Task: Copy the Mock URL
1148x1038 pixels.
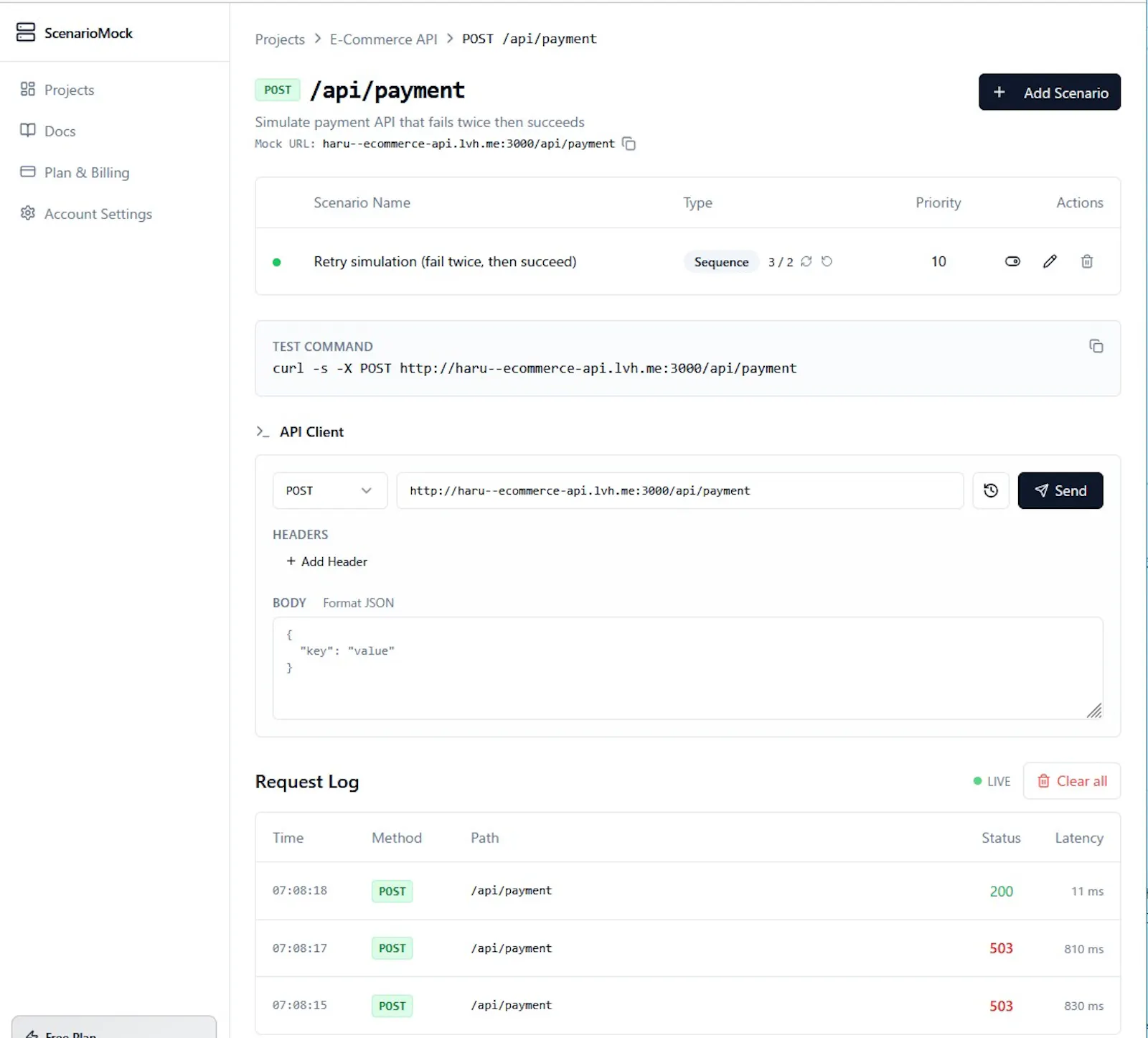Action: coord(629,144)
